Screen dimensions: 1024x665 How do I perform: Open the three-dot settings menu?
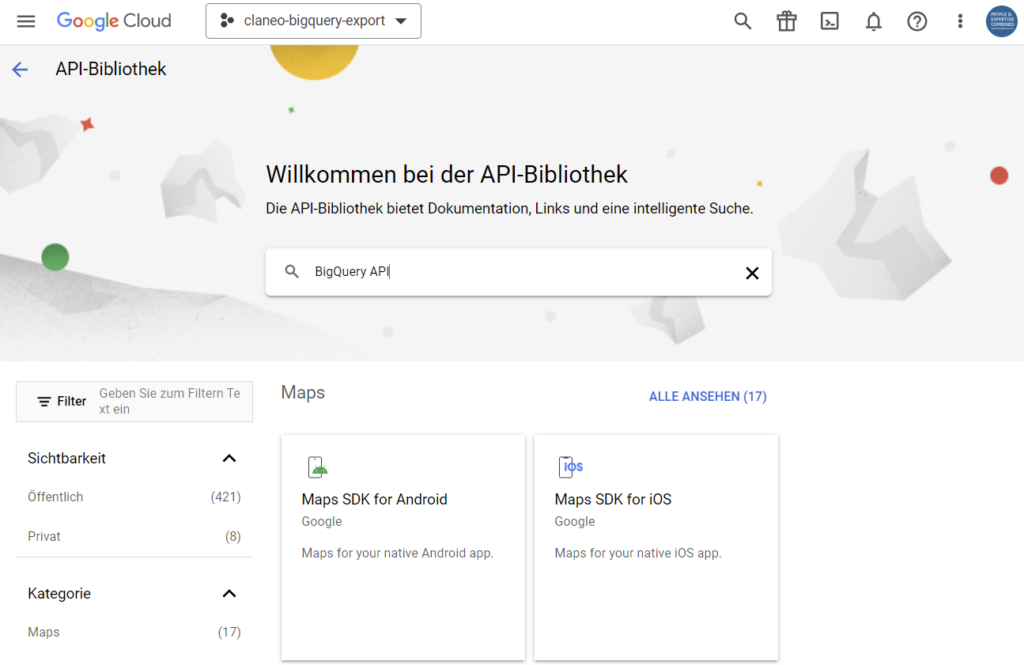pyautogui.click(x=960, y=21)
